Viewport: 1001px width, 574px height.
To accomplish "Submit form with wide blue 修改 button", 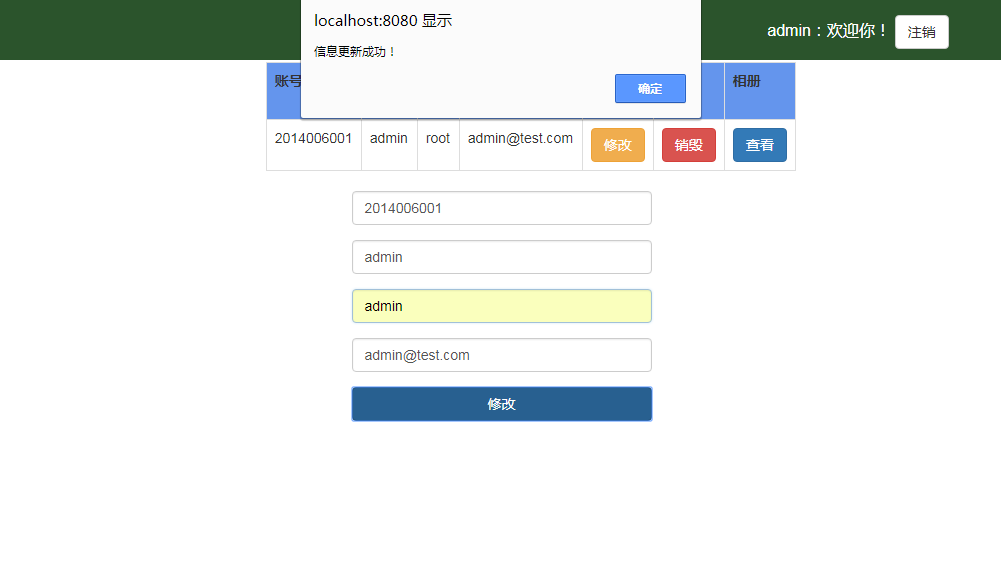I will pos(501,404).
